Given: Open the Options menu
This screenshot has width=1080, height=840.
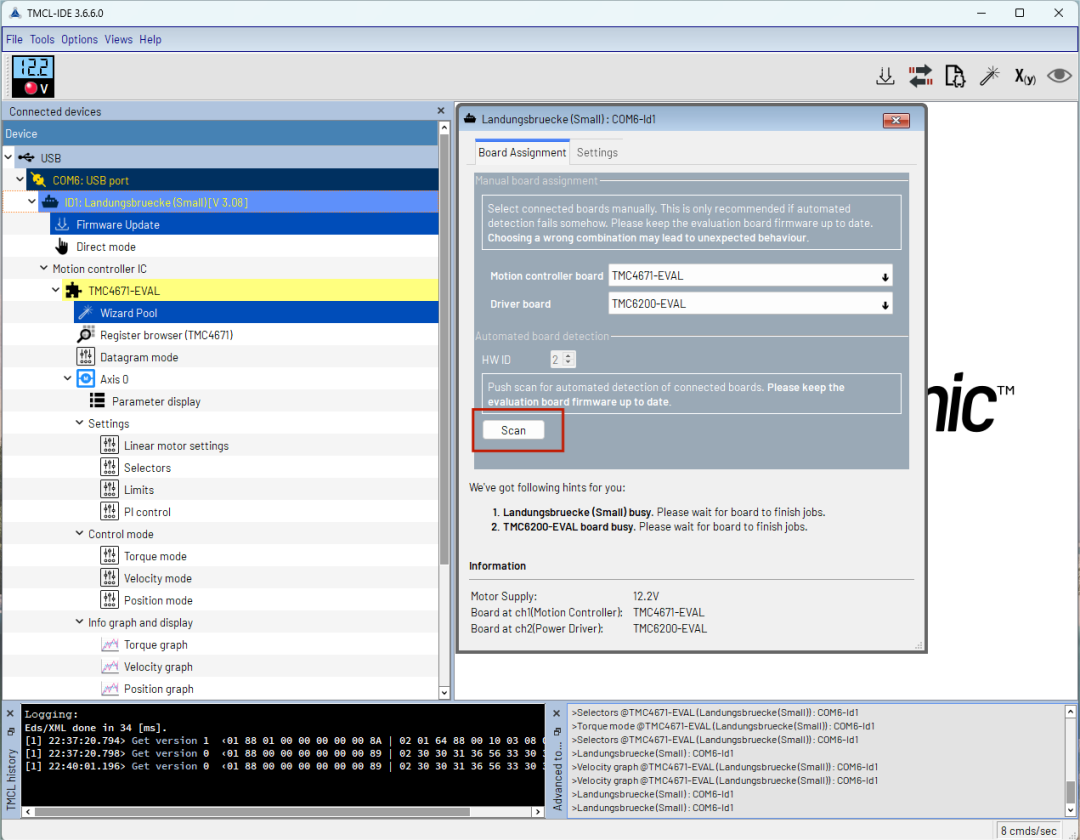Looking at the screenshot, I should [79, 39].
